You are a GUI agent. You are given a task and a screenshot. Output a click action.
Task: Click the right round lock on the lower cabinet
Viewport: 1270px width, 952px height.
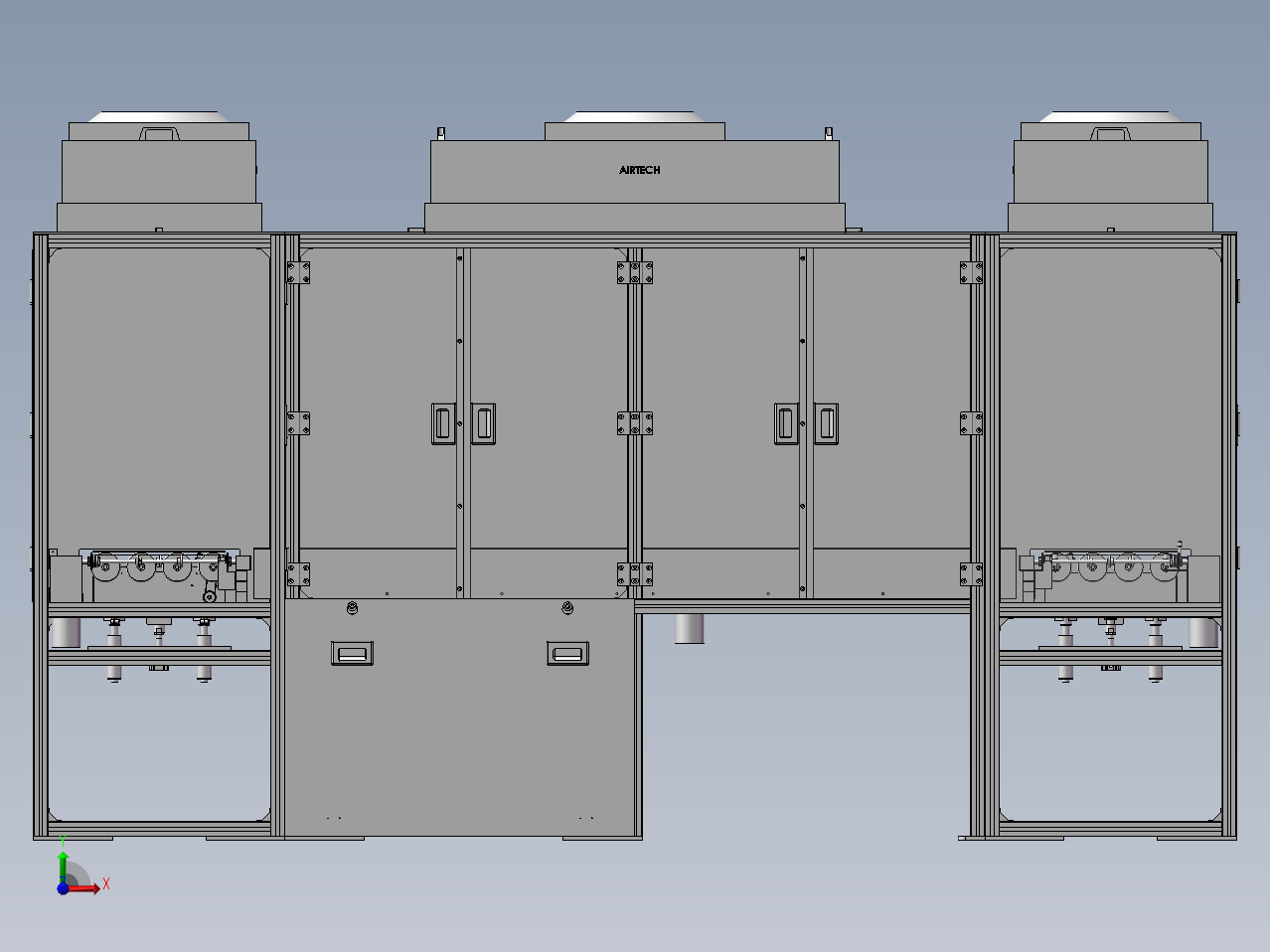coord(567,608)
